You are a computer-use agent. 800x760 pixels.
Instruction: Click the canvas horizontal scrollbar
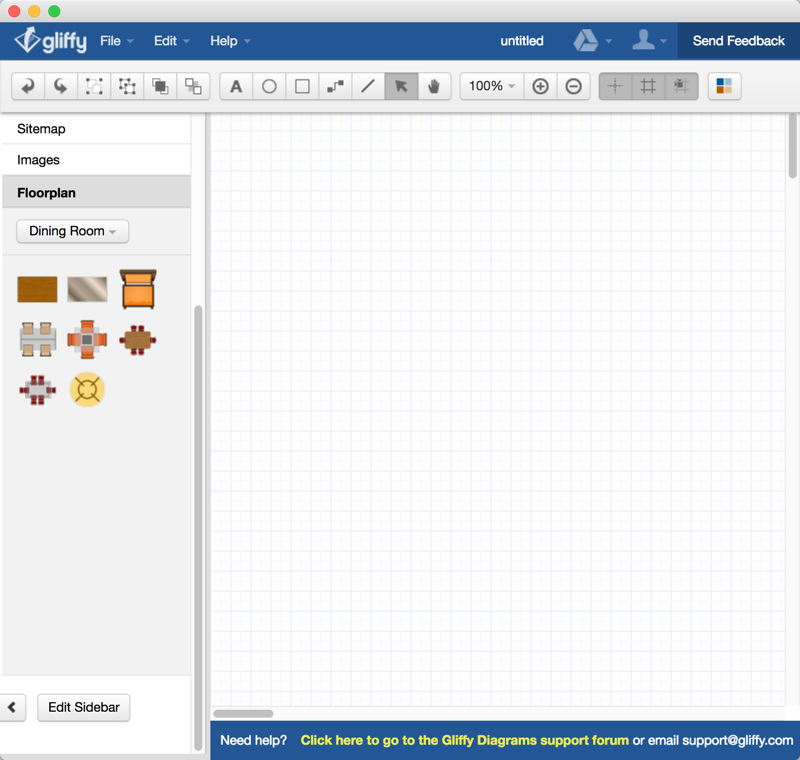tap(243, 714)
